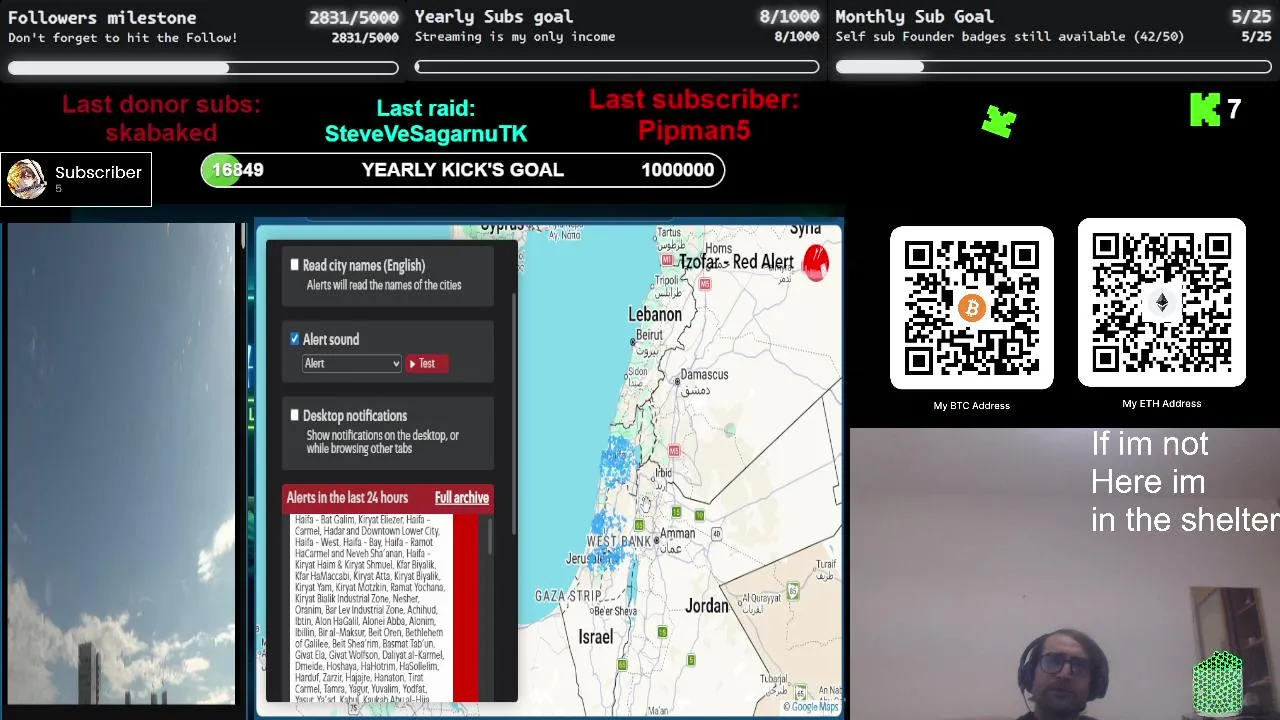This screenshot has height=720, width=1280.
Task: Click the Jordan country label on map
Action: coord(707,606)
